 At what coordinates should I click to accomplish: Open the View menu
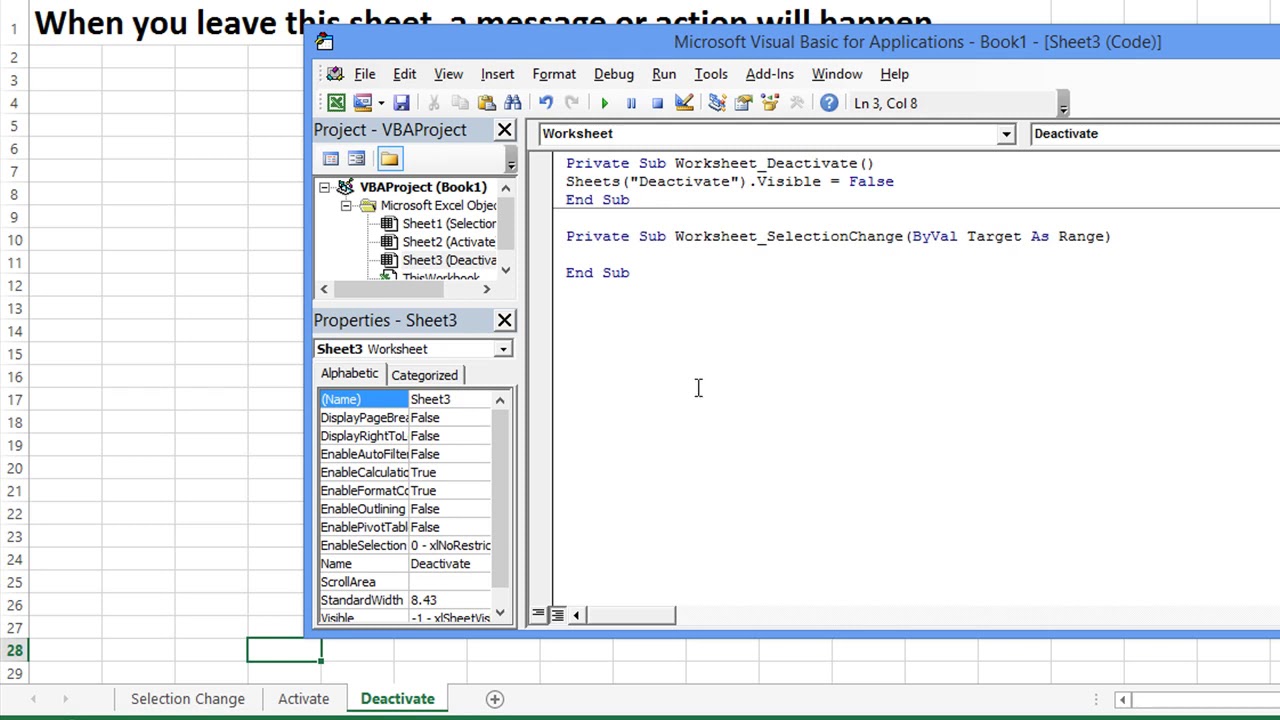[x=448, y=74]
